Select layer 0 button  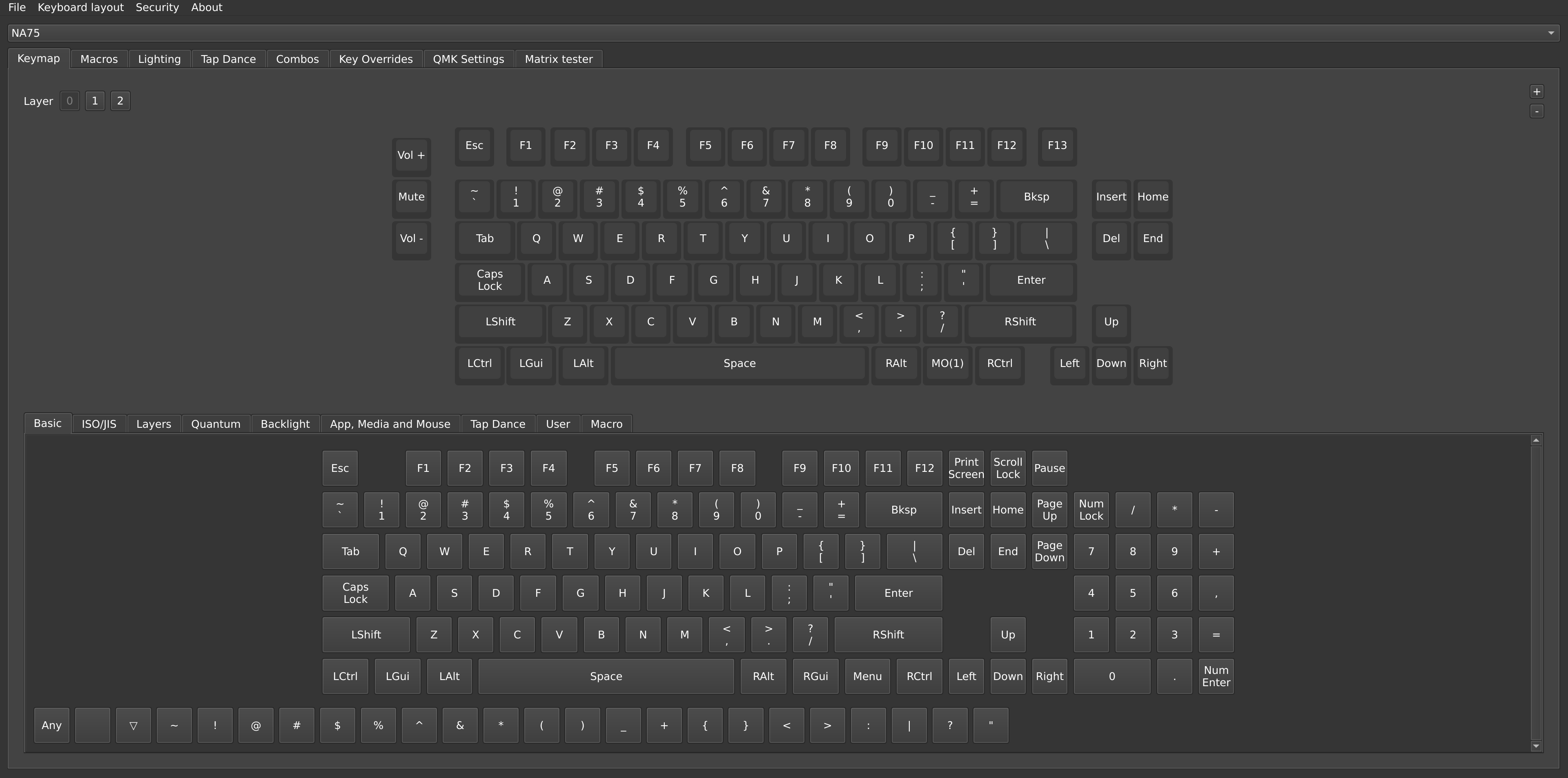click(x=69, y=101)
